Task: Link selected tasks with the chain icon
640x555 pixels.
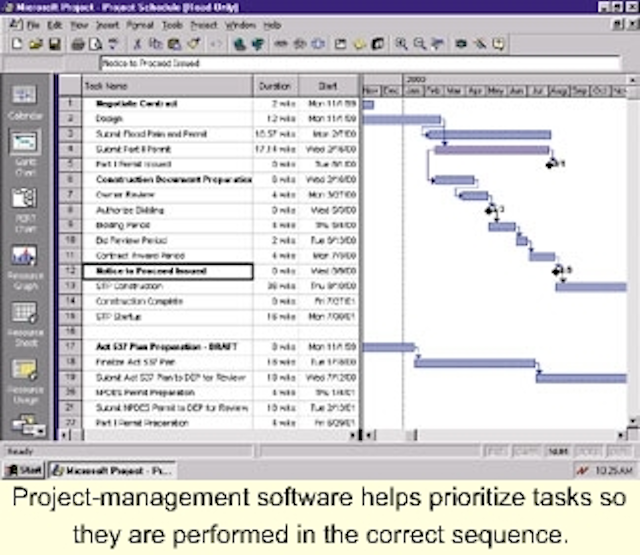Action: (281, 44)
